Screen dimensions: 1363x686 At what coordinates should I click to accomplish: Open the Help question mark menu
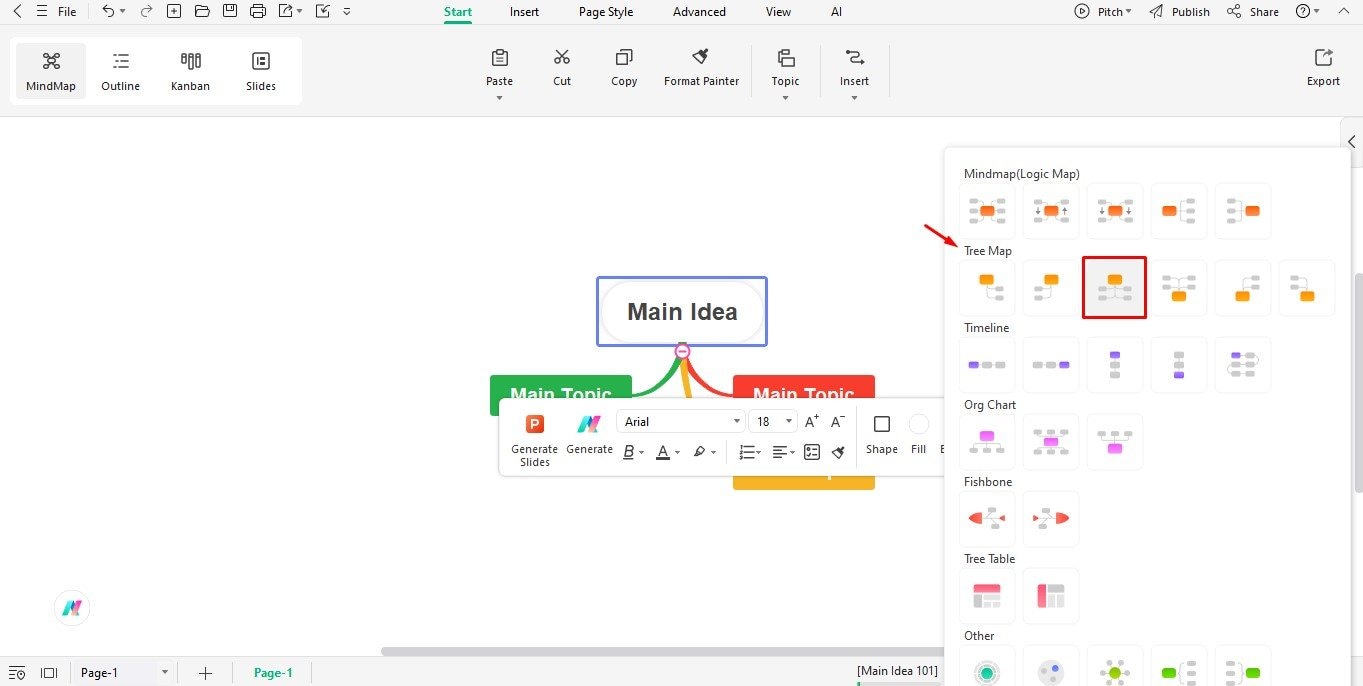1308,12
